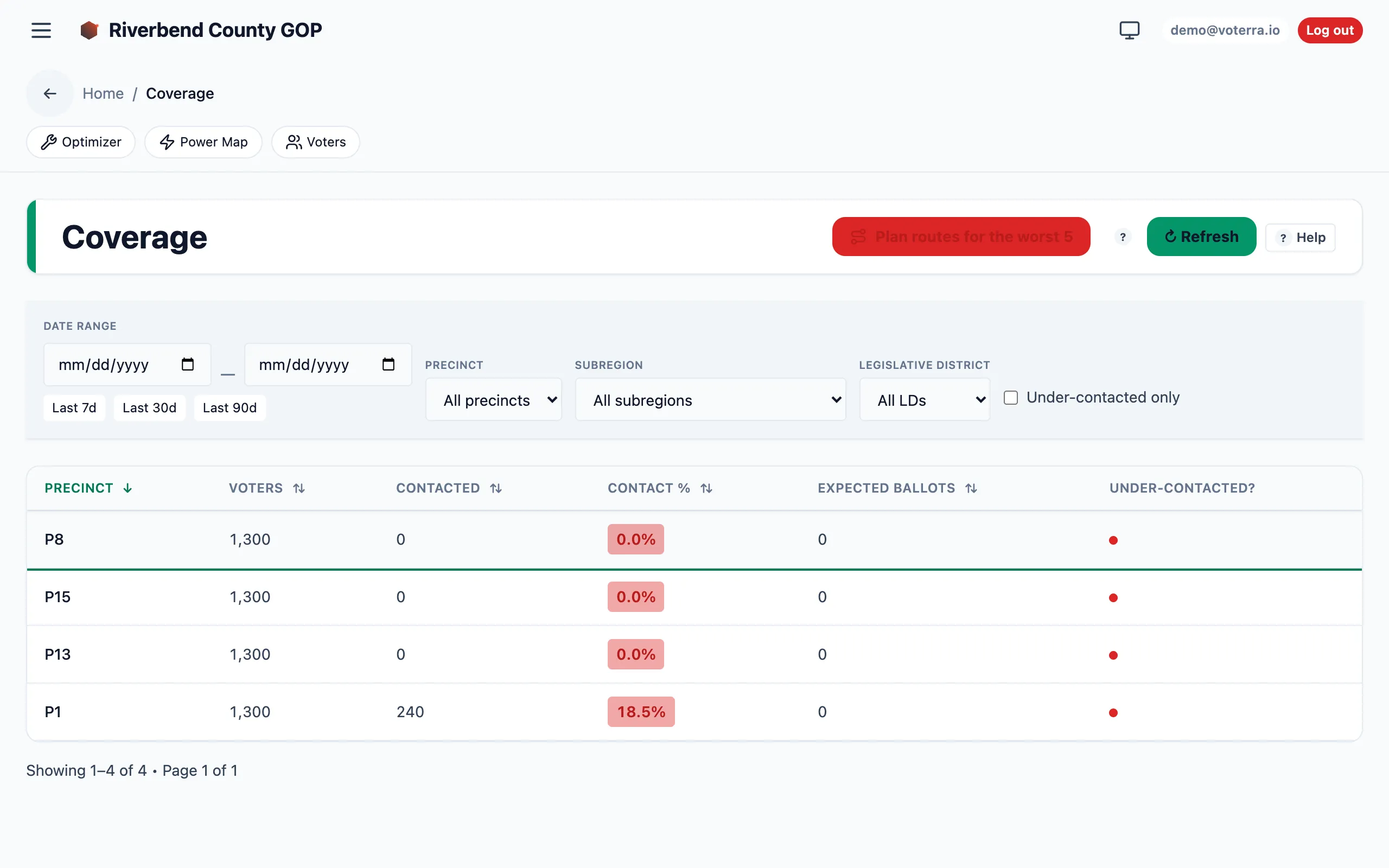Image resolution: width=1389 pixels, height=868 pixels.
Task: Click the question mark beside Plan routes
Action: [x=1123, y=237]
